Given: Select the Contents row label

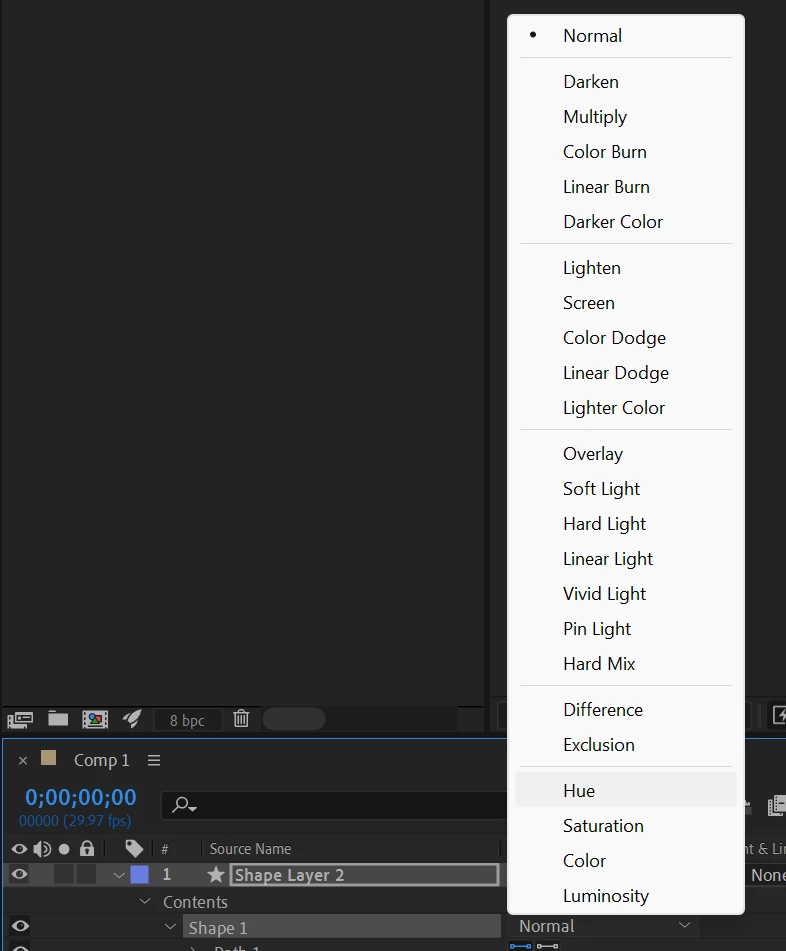Looking at the screenshot, I should (195, 902).
